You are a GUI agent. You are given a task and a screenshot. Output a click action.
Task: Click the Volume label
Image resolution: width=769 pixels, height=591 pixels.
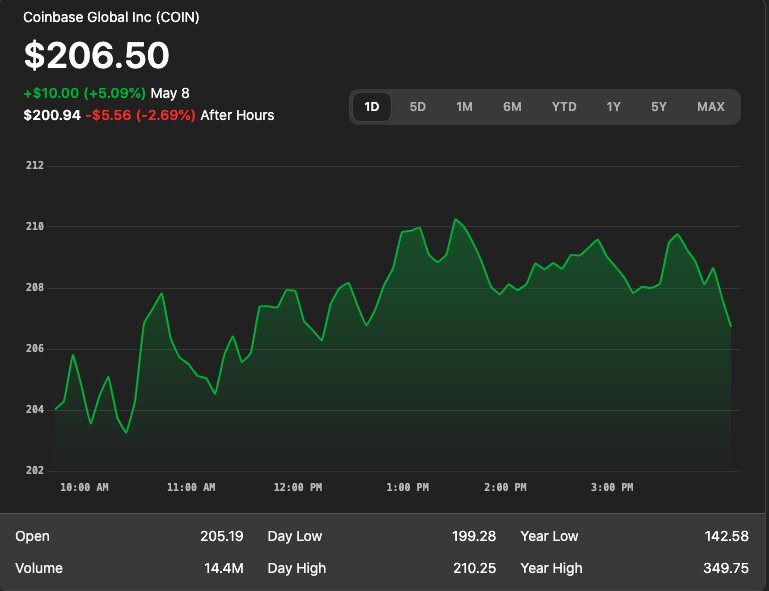coord(39,568)
